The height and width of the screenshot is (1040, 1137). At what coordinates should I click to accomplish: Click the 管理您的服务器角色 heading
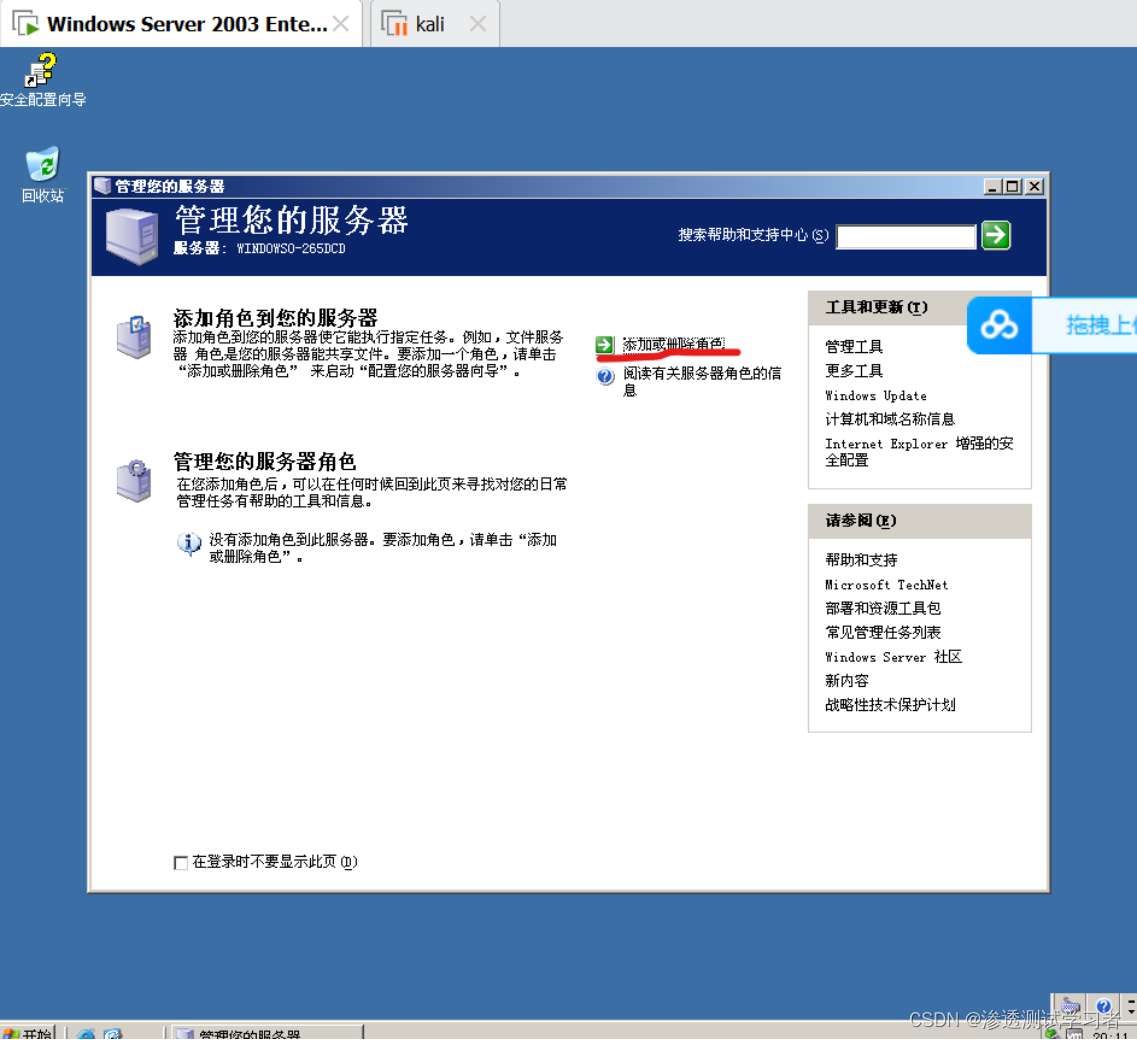[265, 461]
